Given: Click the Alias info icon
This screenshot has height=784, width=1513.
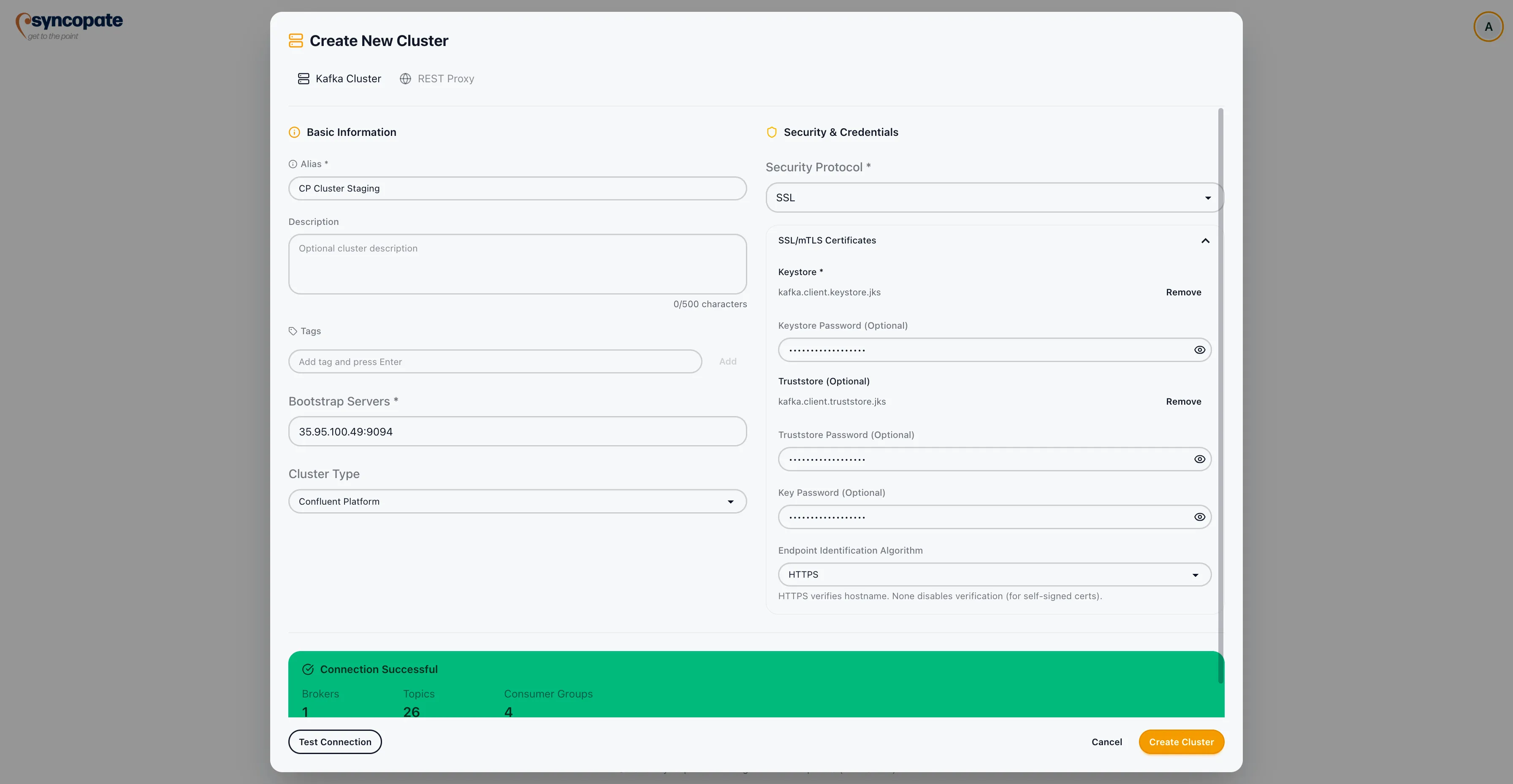Looking at the screenshot, I should tap(293, 165).
